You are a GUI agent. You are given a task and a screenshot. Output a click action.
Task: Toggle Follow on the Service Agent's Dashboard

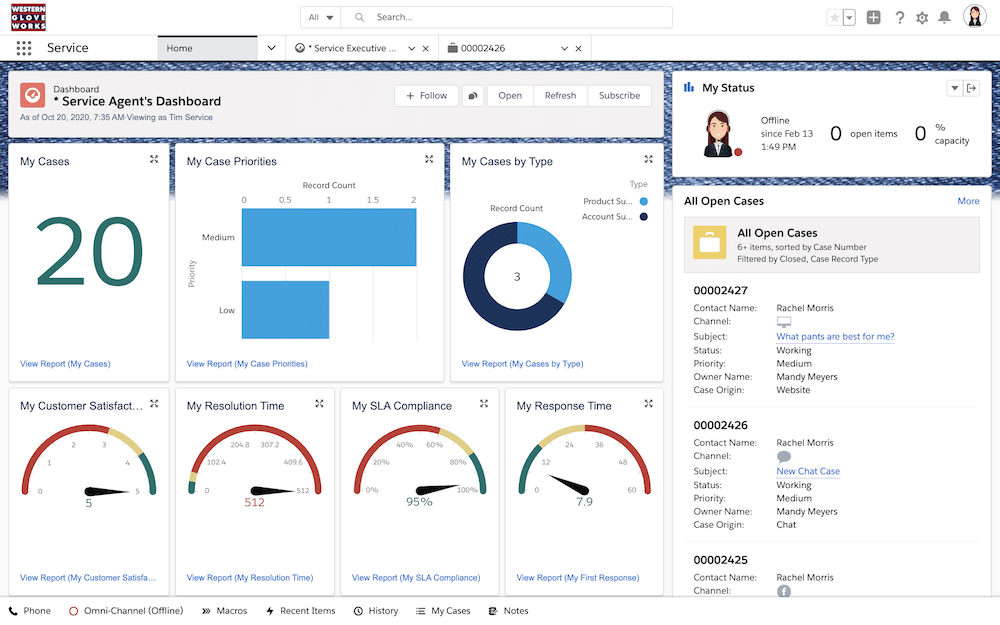[427, 95]
